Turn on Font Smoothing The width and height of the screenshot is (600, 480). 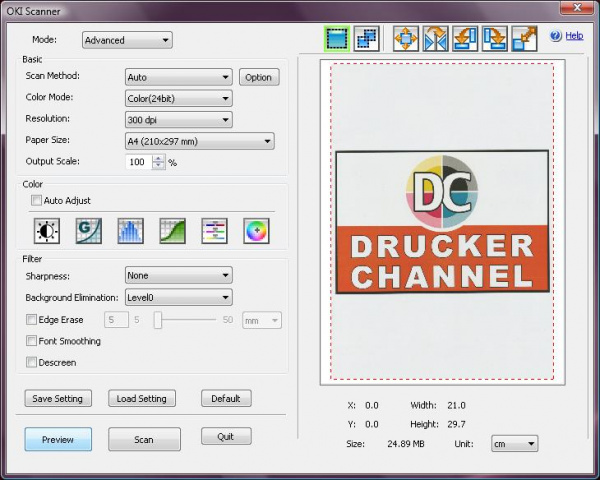click(31, 341)
